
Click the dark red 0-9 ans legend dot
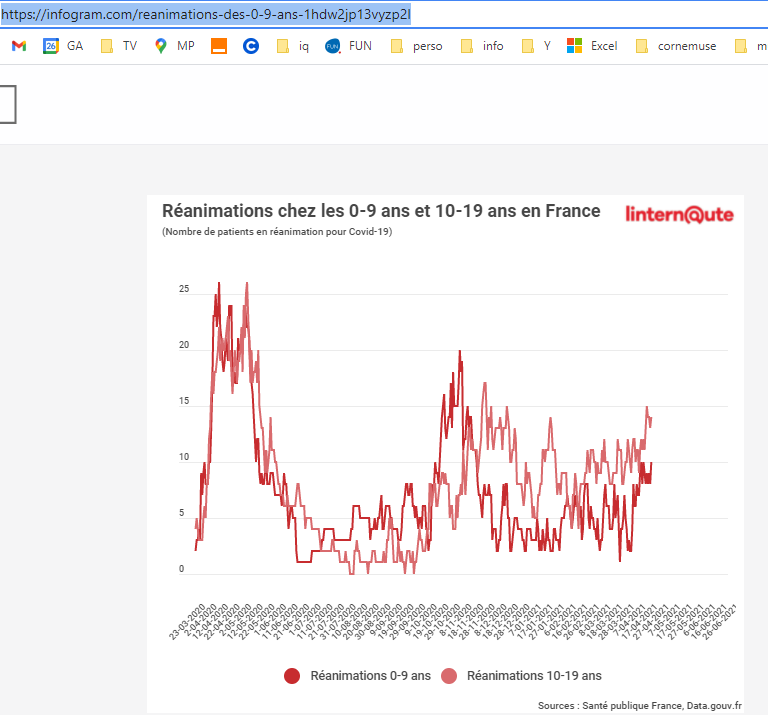[x=292, y=676]
